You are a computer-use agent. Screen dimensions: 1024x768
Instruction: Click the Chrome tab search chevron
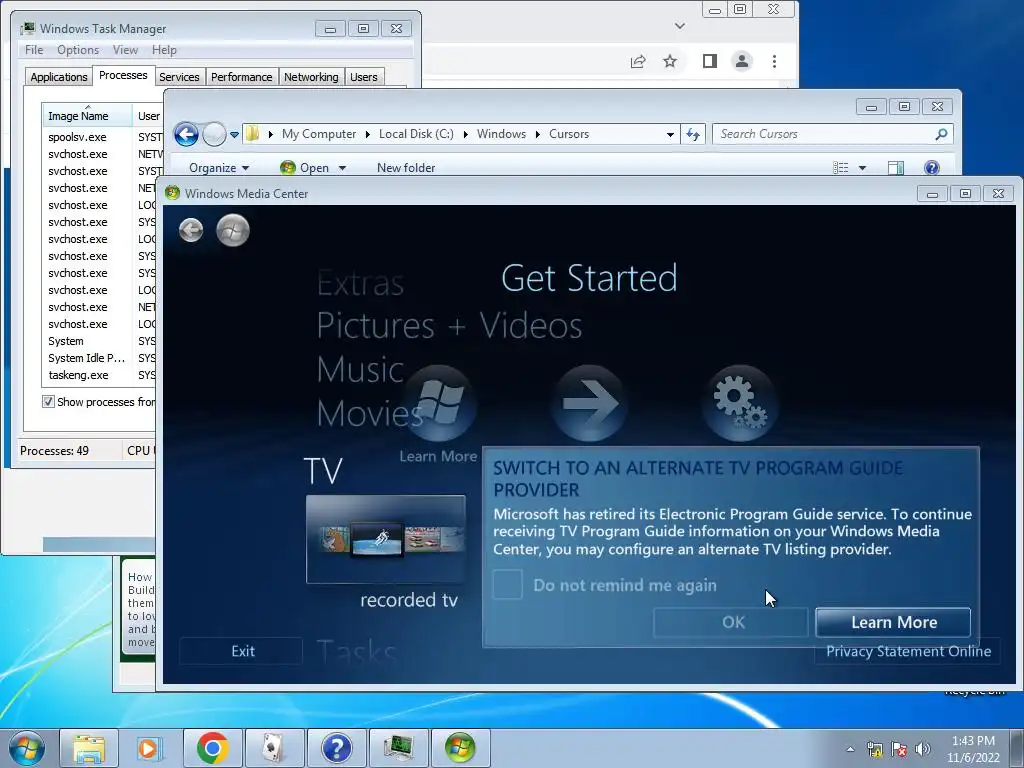point(680,26)
